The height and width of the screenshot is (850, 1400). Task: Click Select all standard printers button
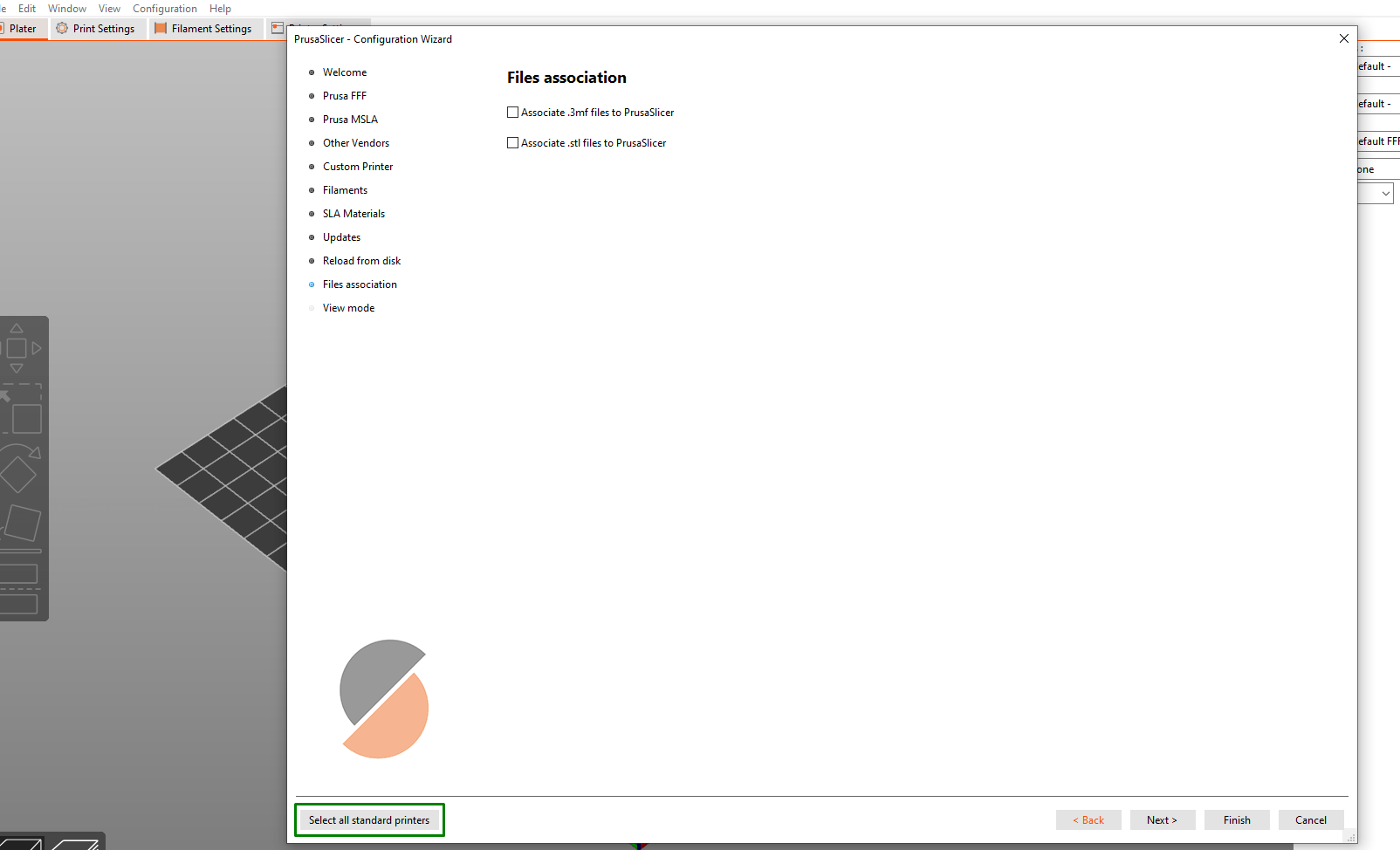tap(369, 820)
